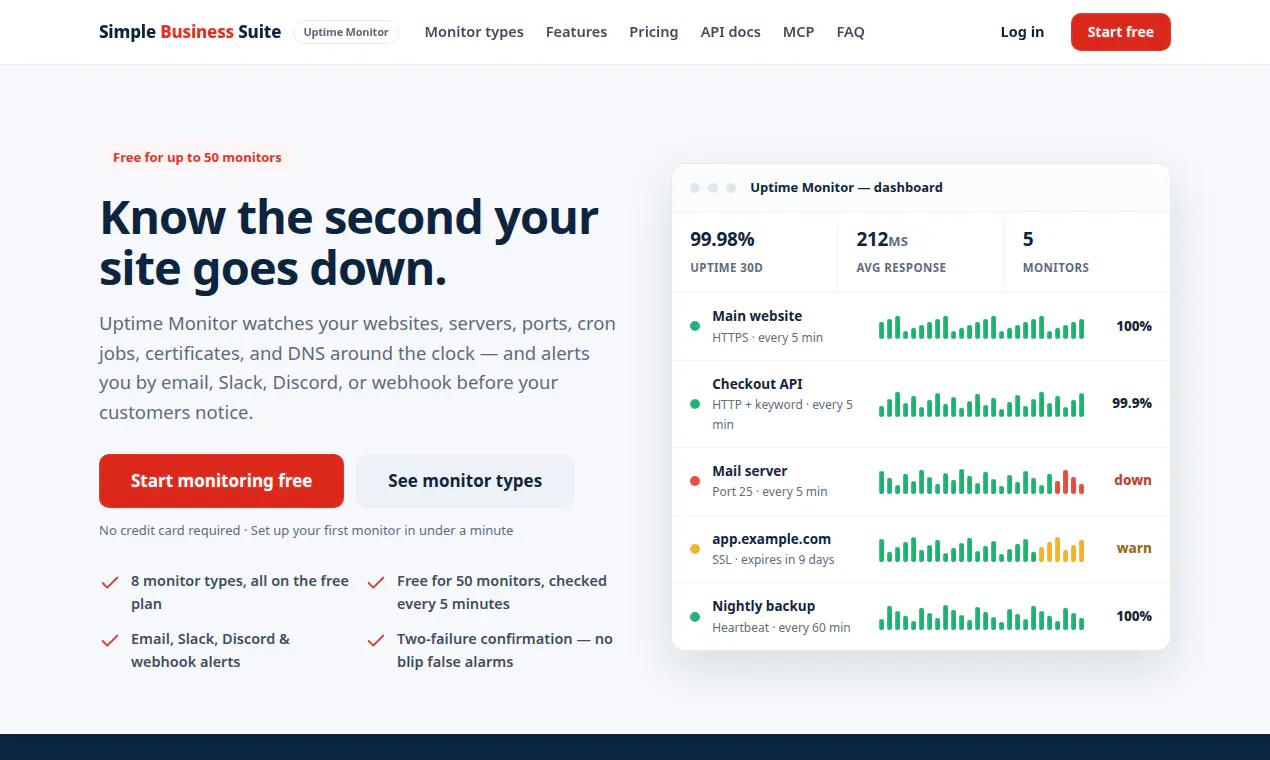This screenshot has width=1270, height=760.
Task: Go to Pricing in the navigation
Action: (654, 32)
